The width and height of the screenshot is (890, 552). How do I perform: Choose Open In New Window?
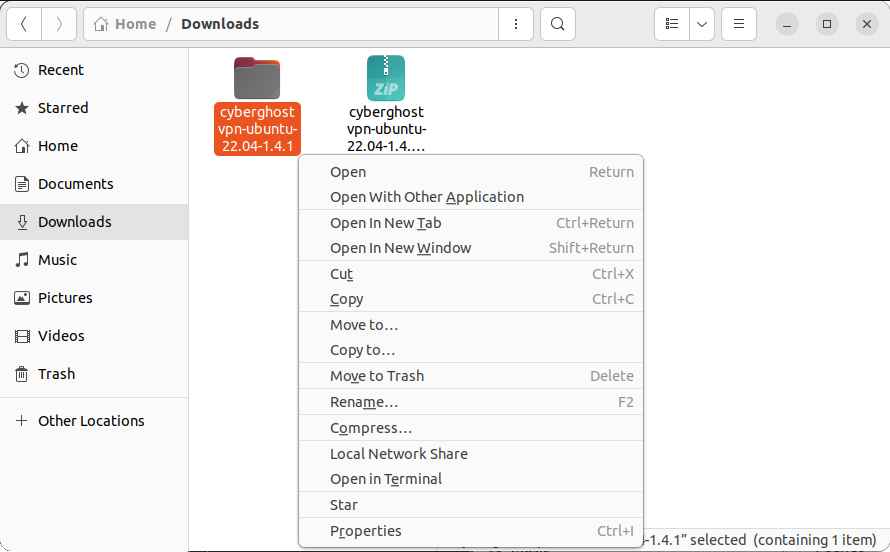click(x=471, y=248)
